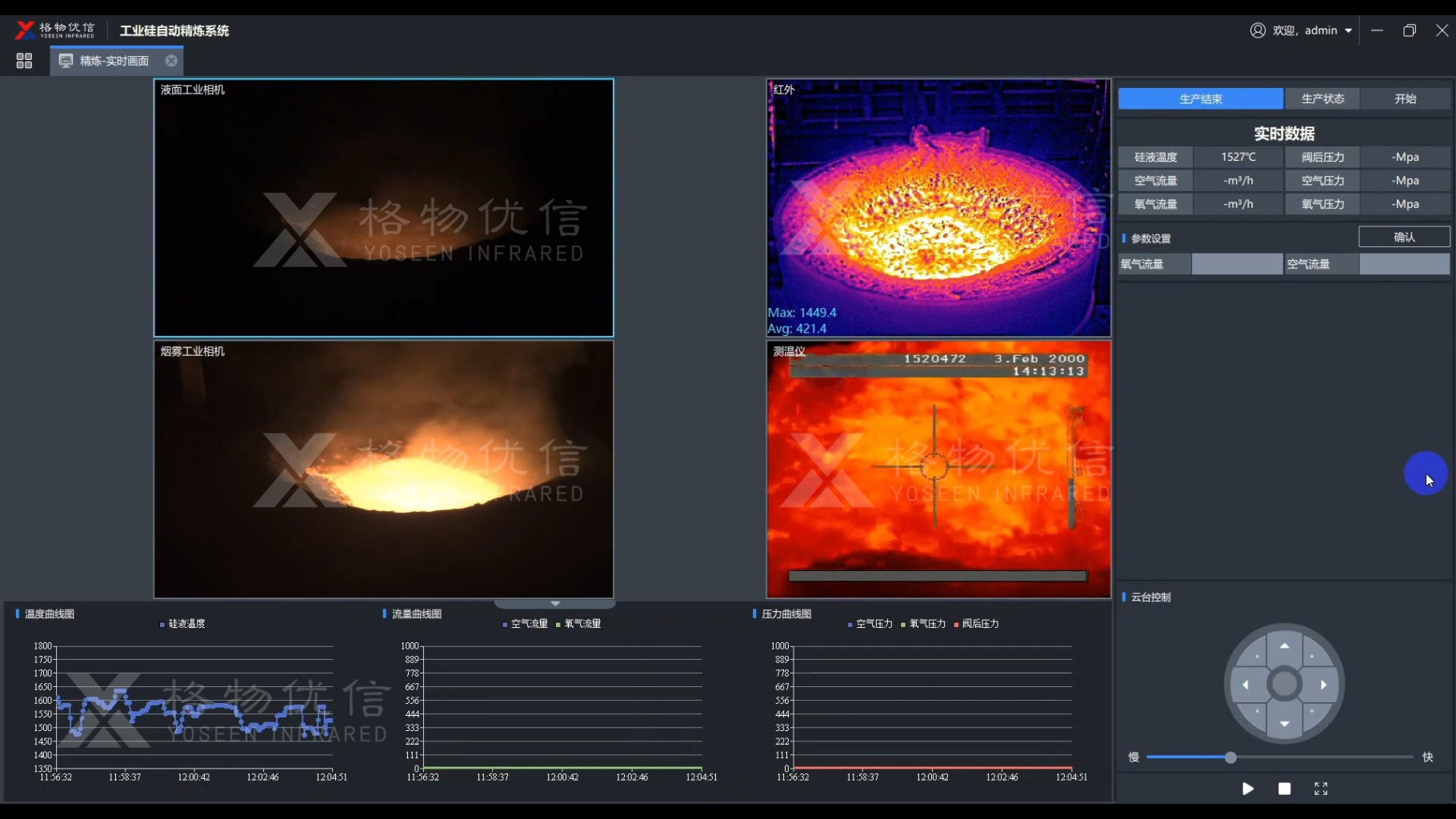Close the 精炼-实时画面 tab
The width and height of the screenshot is (1456, 819).
click(171, 61)
